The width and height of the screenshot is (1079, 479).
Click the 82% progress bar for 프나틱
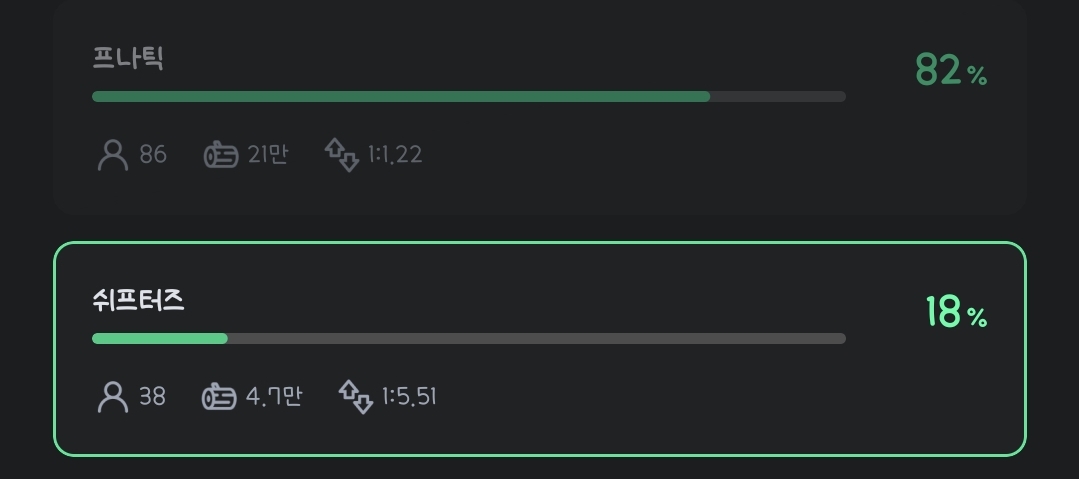click(469, 96)
